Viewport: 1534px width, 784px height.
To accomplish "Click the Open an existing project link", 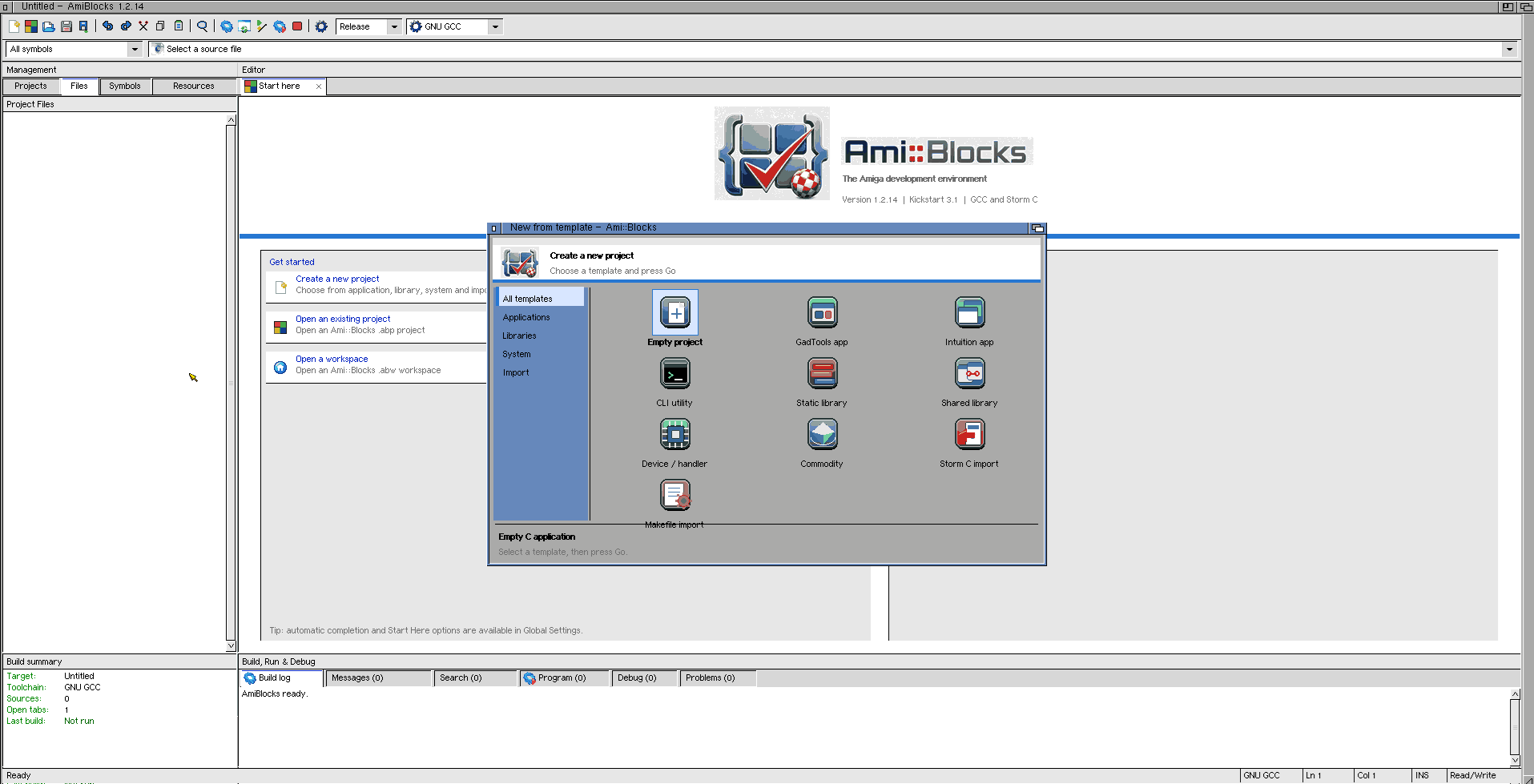I will click(343, 319).
